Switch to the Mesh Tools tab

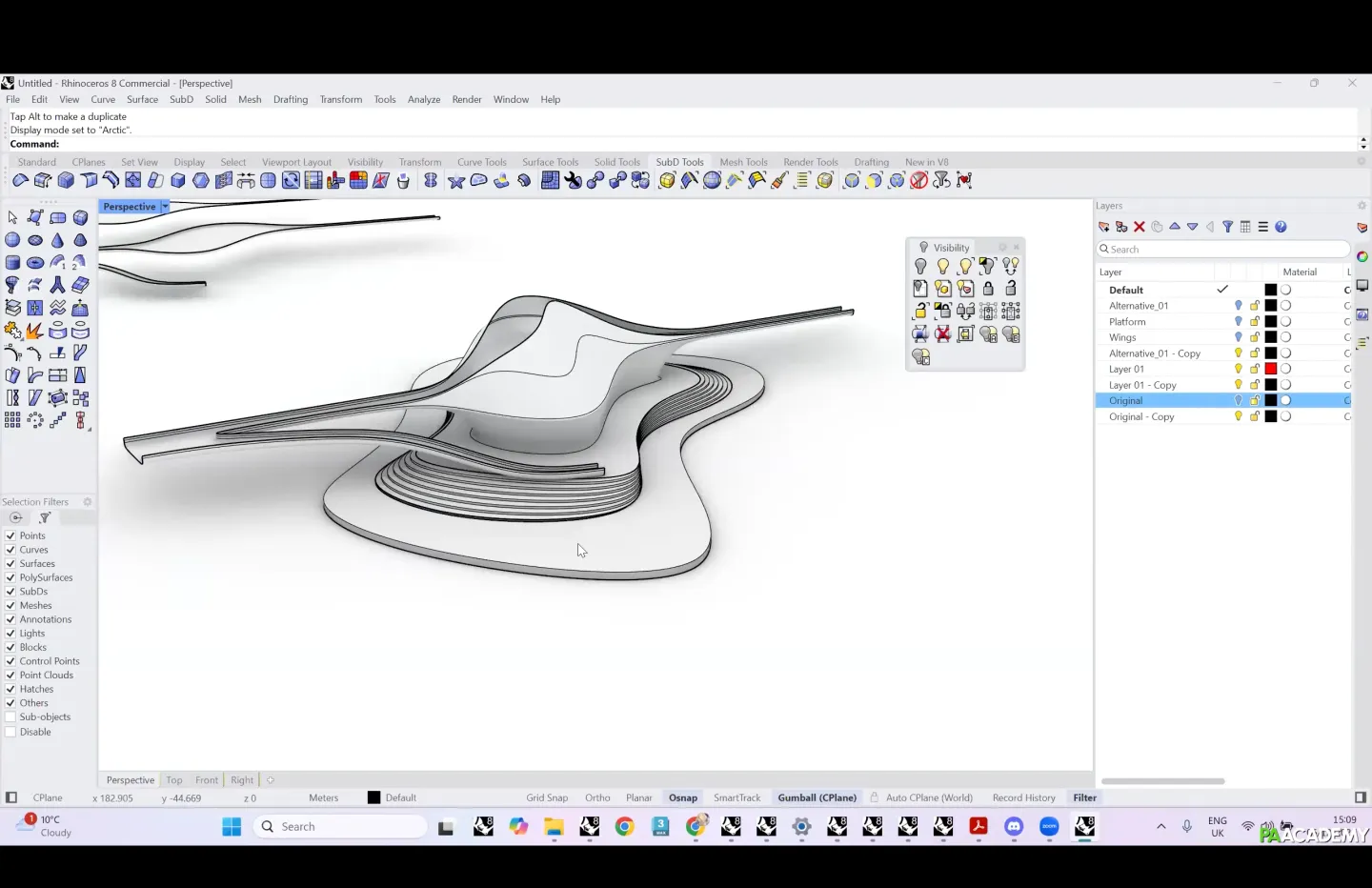[743, 162]
